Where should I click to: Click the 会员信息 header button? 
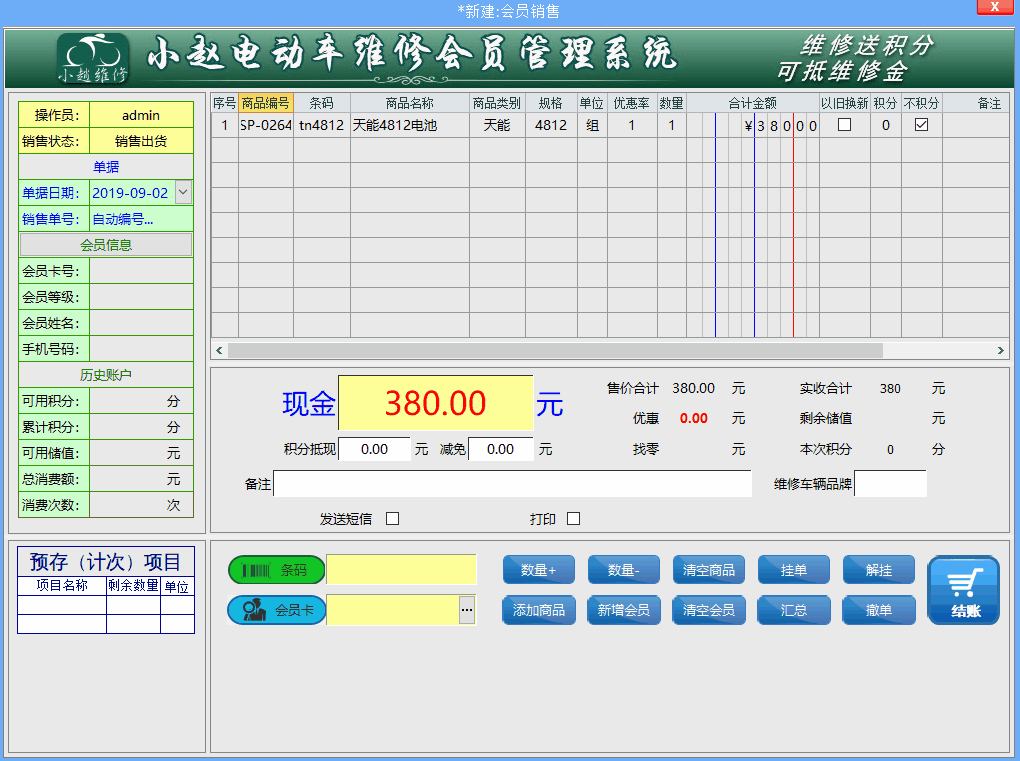click(106, 245)
